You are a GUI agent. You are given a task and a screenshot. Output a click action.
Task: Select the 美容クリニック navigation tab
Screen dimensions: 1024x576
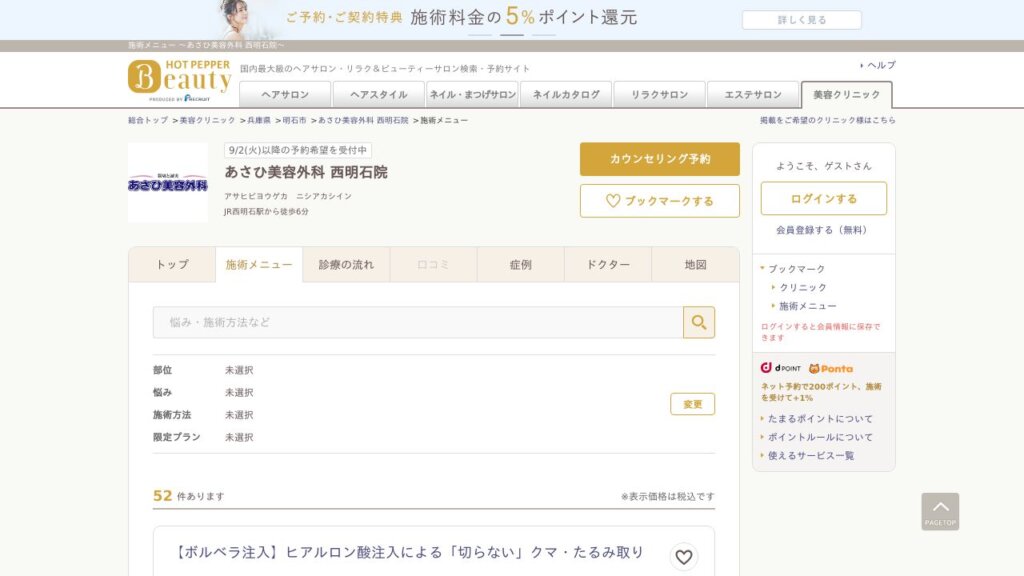coord(848,95)
